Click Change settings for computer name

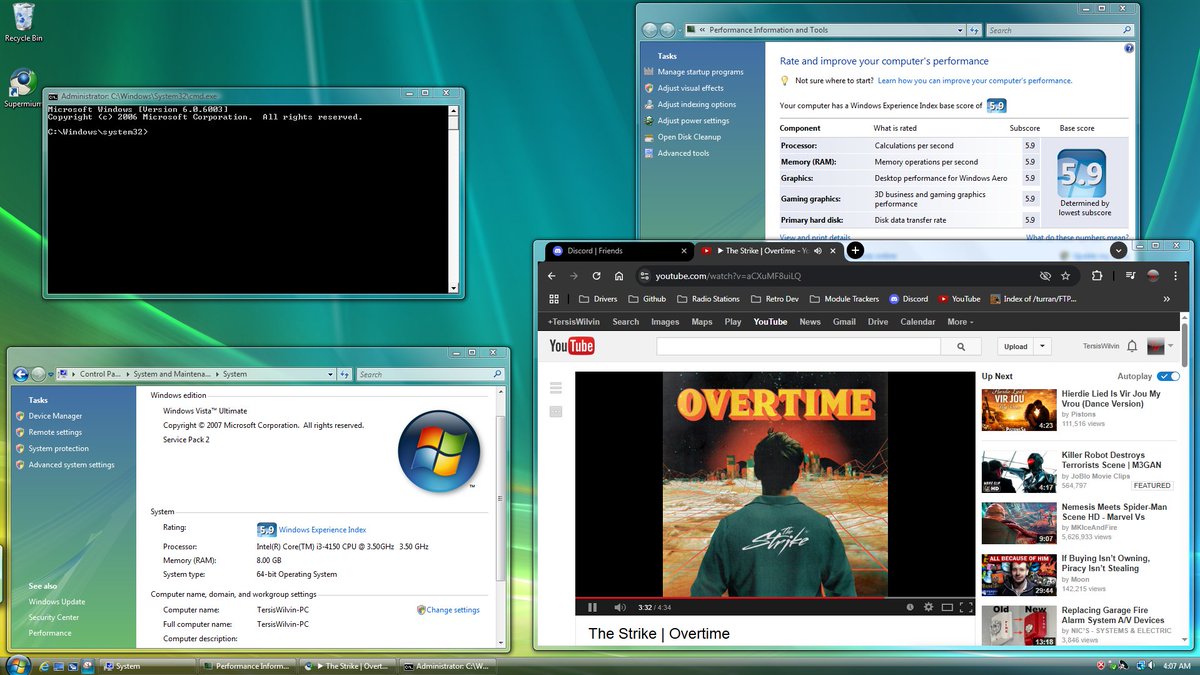pos(452,610)
